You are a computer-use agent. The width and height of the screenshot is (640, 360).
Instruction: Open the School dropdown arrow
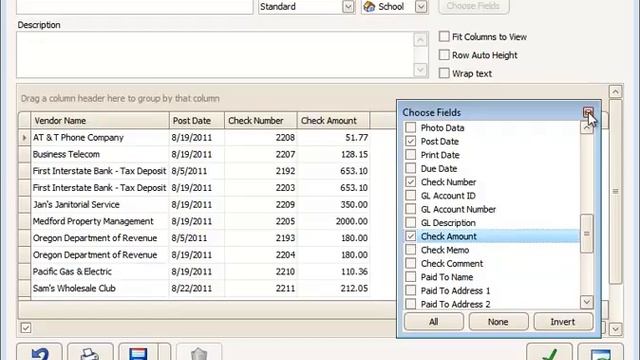click(421, 7)
